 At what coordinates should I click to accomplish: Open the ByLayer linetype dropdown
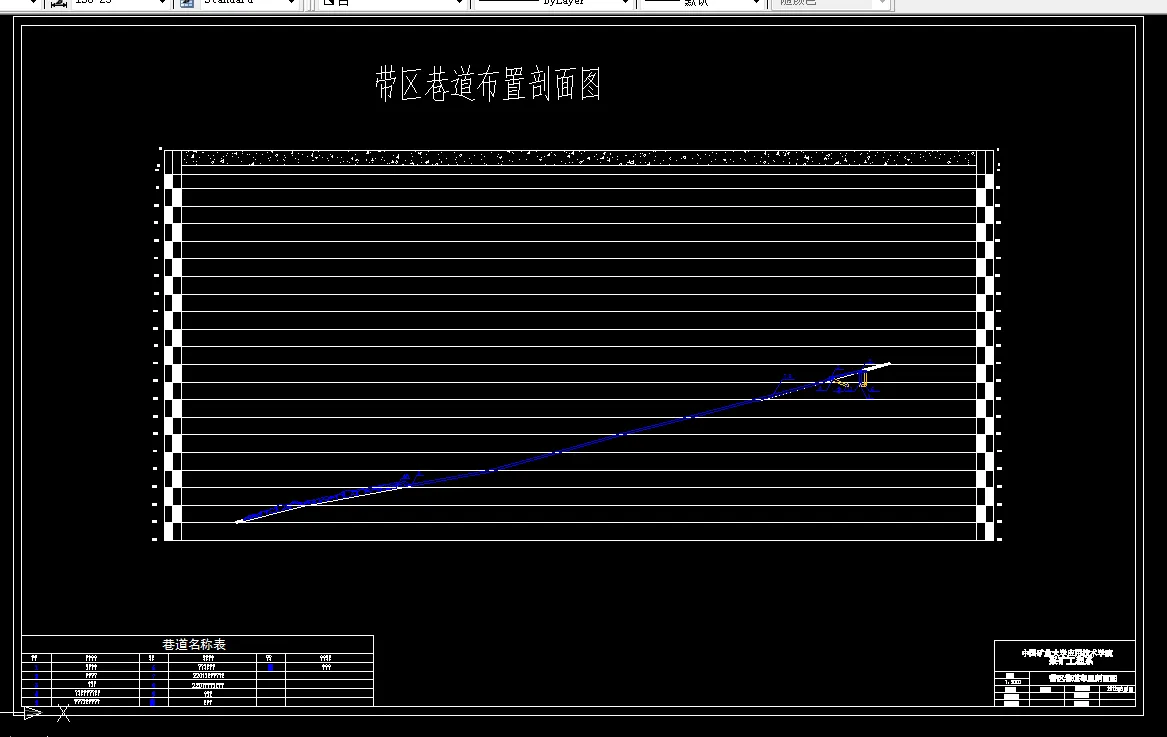pyautogui.click(x=554, y=3)
